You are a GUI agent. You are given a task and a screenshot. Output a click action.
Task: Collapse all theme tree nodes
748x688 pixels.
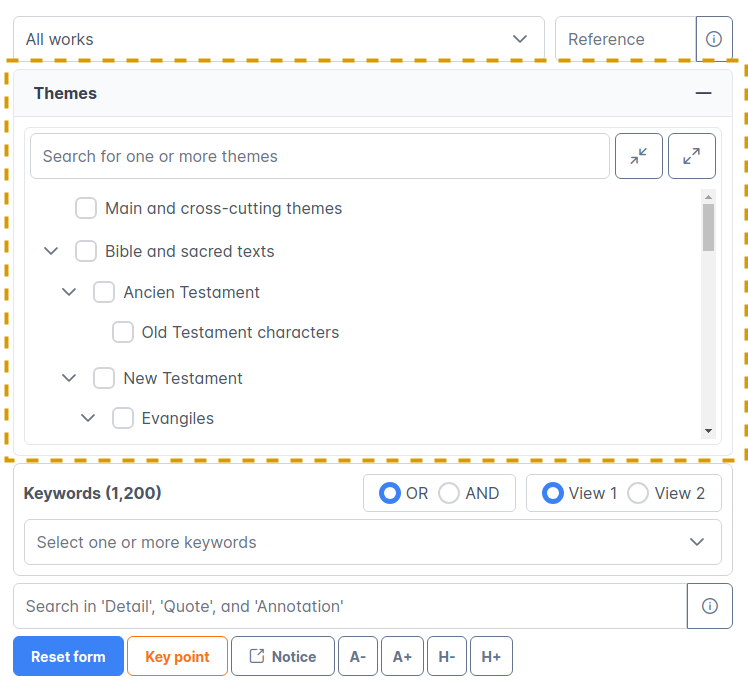(638, 156)
